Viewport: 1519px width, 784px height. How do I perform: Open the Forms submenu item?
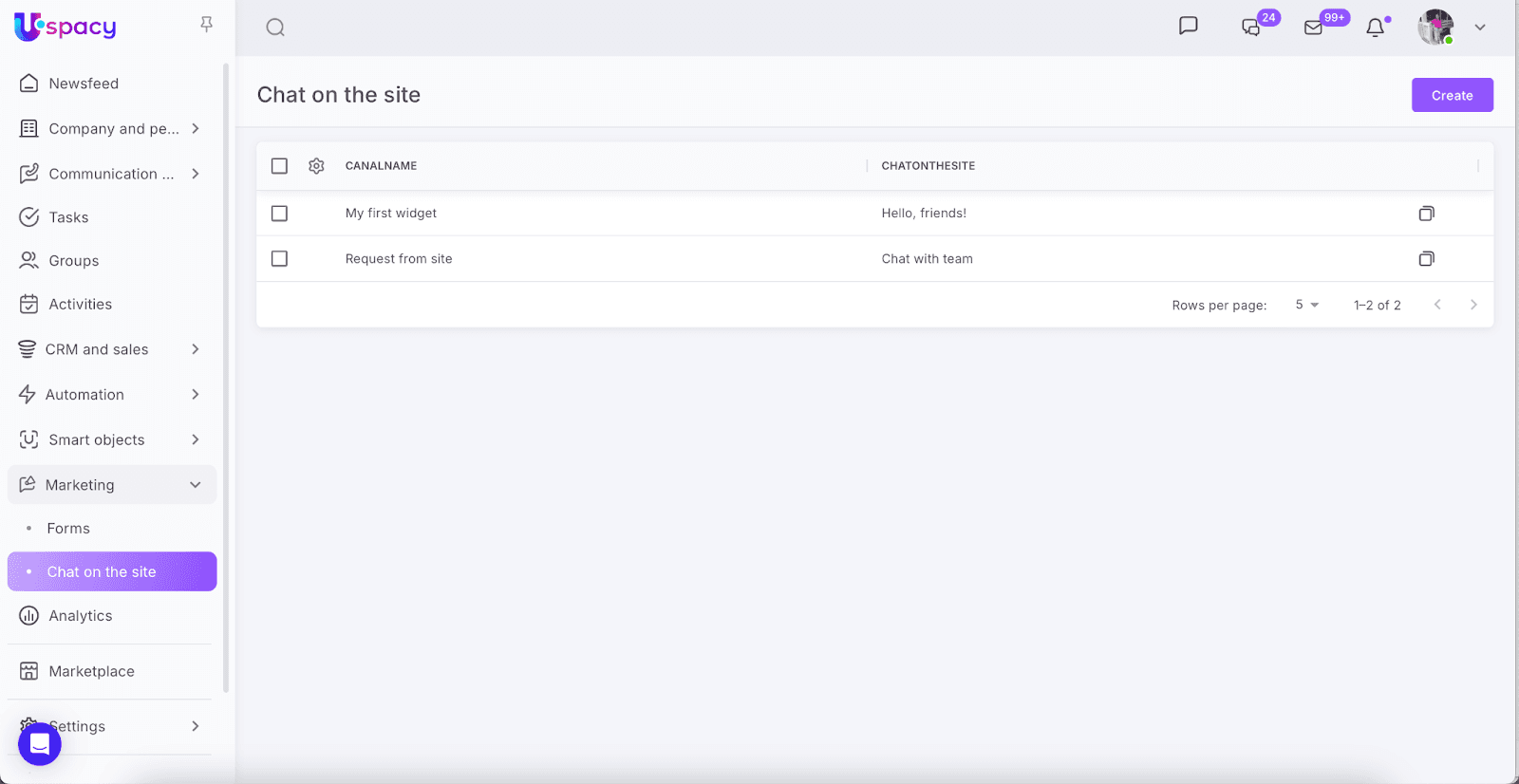(x=68, y=529)
